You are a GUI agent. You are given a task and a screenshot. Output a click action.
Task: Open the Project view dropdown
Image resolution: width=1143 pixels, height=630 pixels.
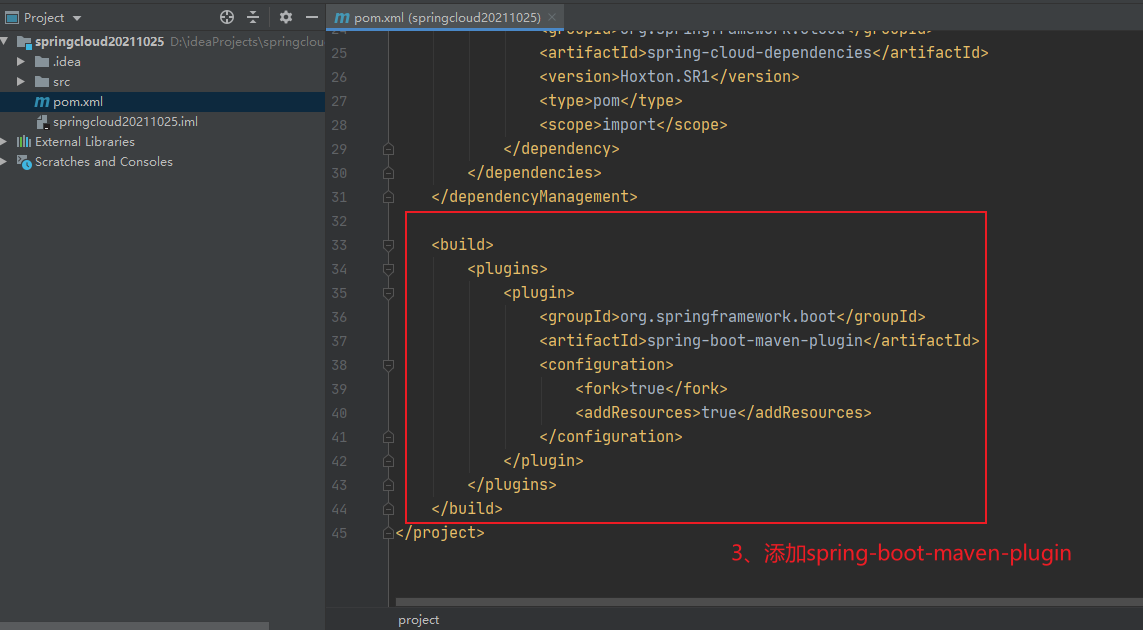[77, 18]
